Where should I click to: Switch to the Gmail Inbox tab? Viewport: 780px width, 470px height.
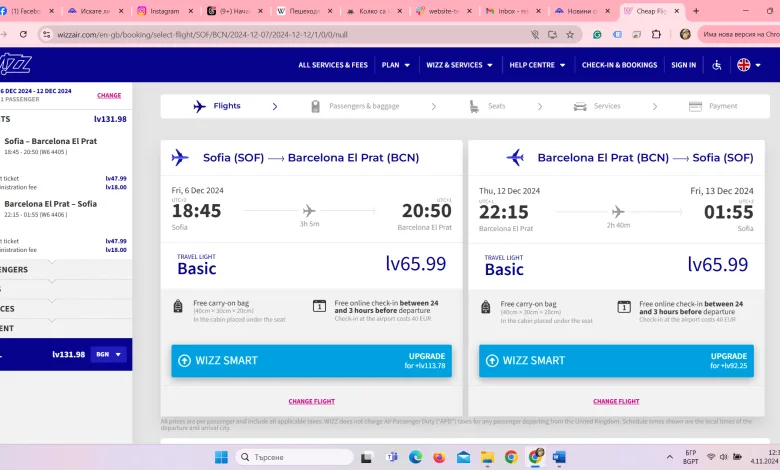512,11
